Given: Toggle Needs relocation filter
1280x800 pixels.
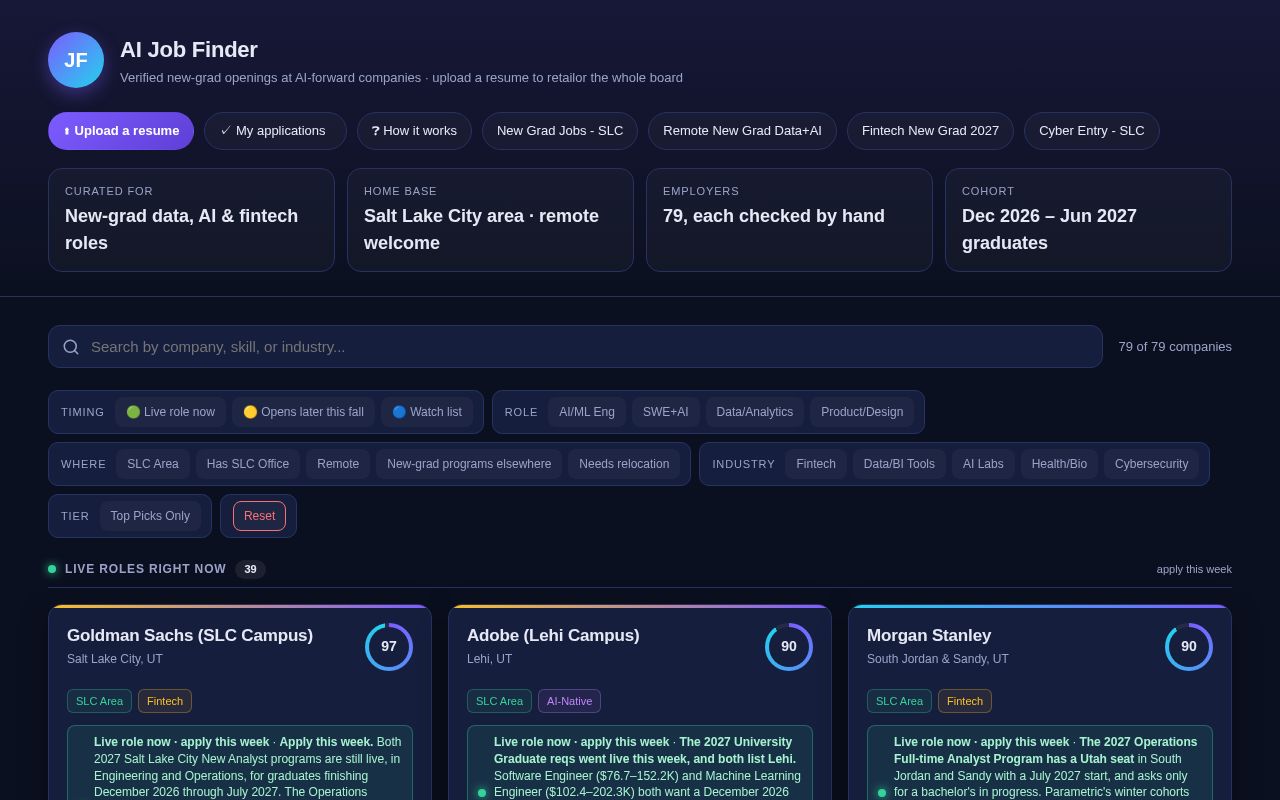Looking at the screenshot, I should (x=624, y=464).
